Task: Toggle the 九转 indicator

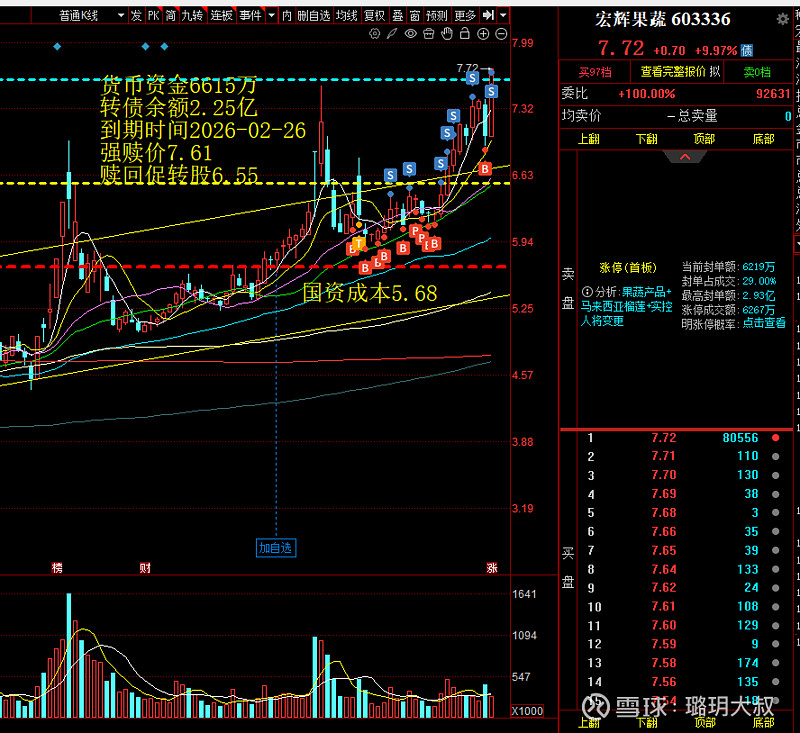Action: (x=193, y=16)
